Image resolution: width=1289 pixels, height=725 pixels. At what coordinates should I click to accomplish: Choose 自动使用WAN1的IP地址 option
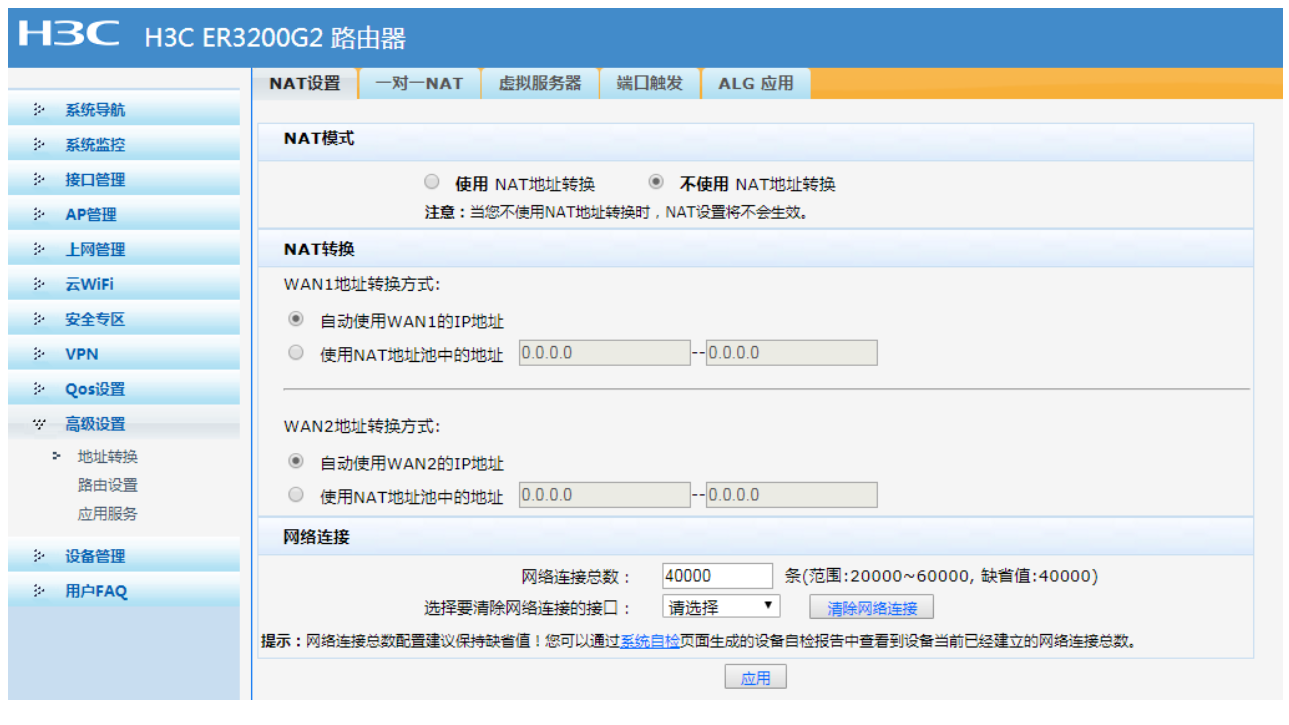pos(295,320)
